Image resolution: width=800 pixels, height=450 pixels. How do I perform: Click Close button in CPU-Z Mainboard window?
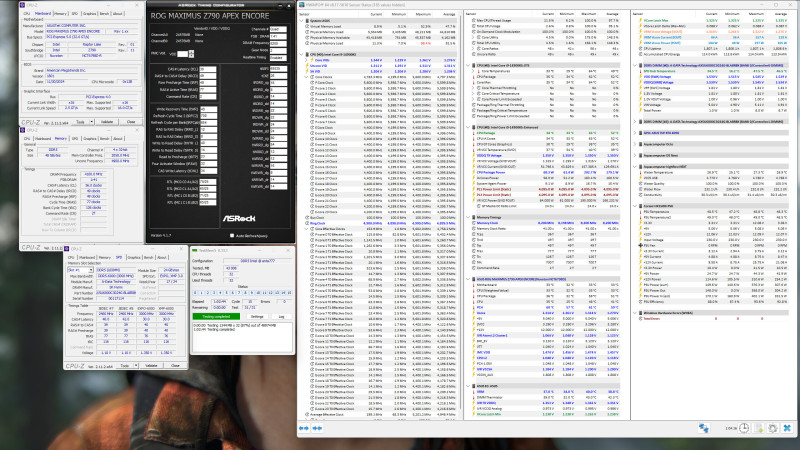point(131,122)
